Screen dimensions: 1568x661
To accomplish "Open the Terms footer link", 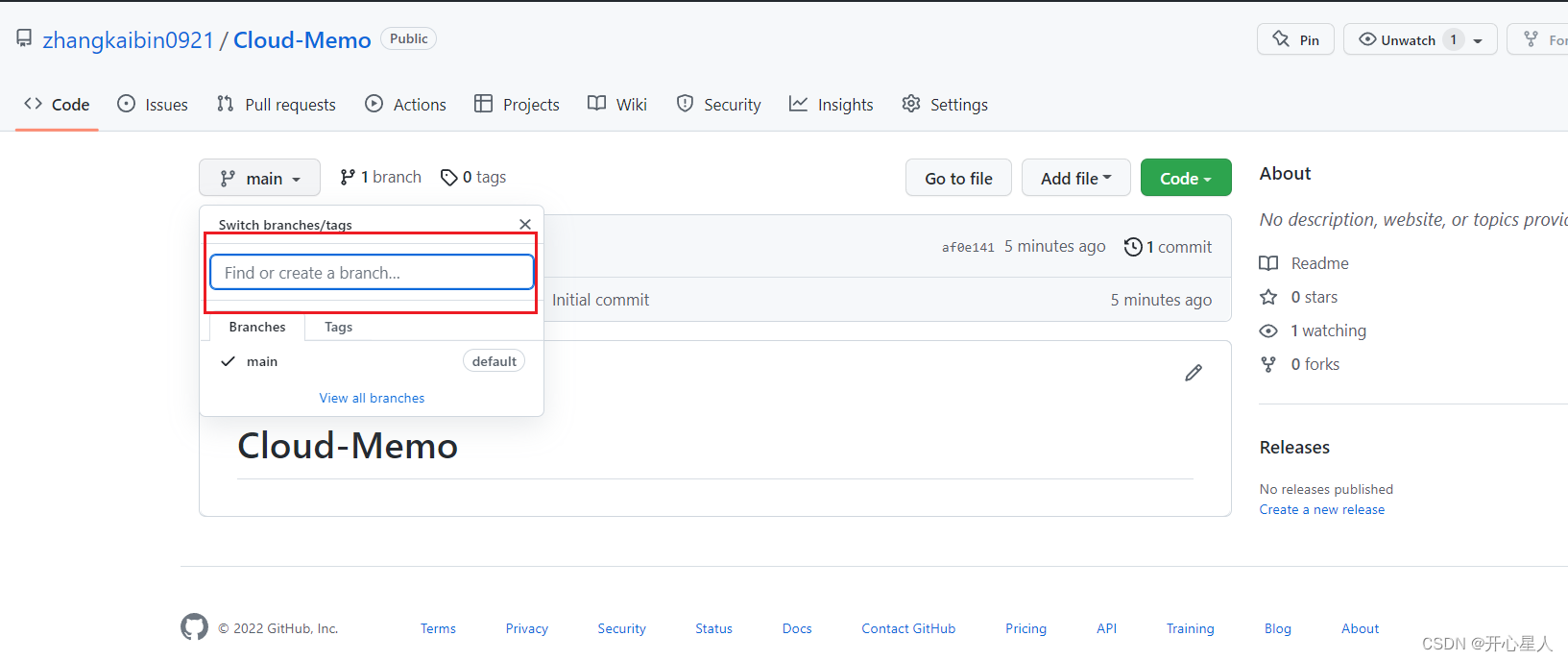I will 438,628.
